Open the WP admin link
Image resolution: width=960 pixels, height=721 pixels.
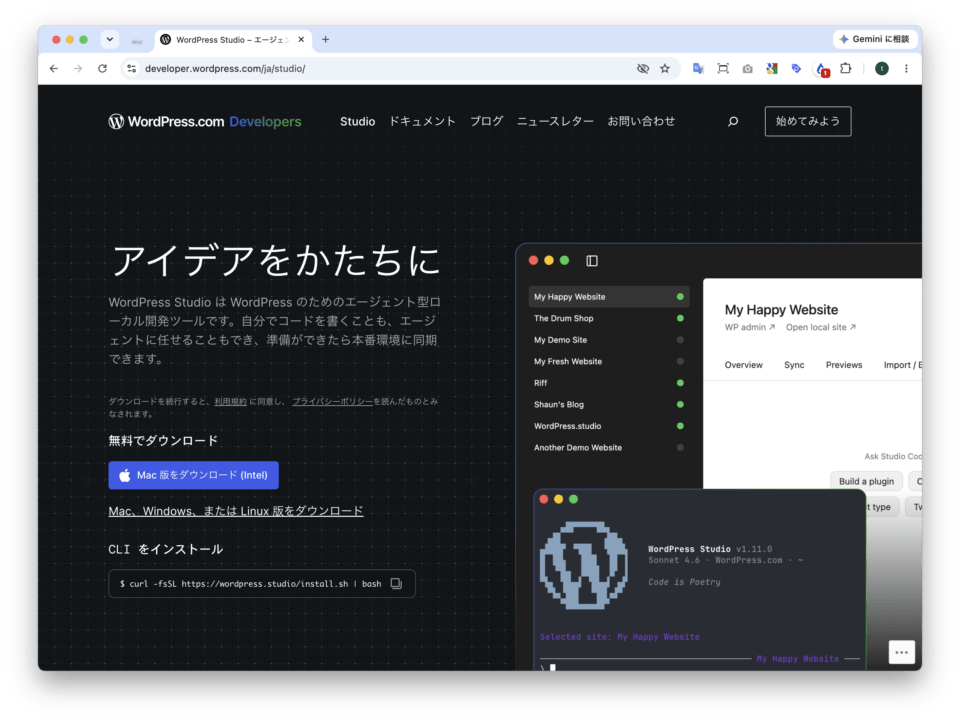click(749, 327)
